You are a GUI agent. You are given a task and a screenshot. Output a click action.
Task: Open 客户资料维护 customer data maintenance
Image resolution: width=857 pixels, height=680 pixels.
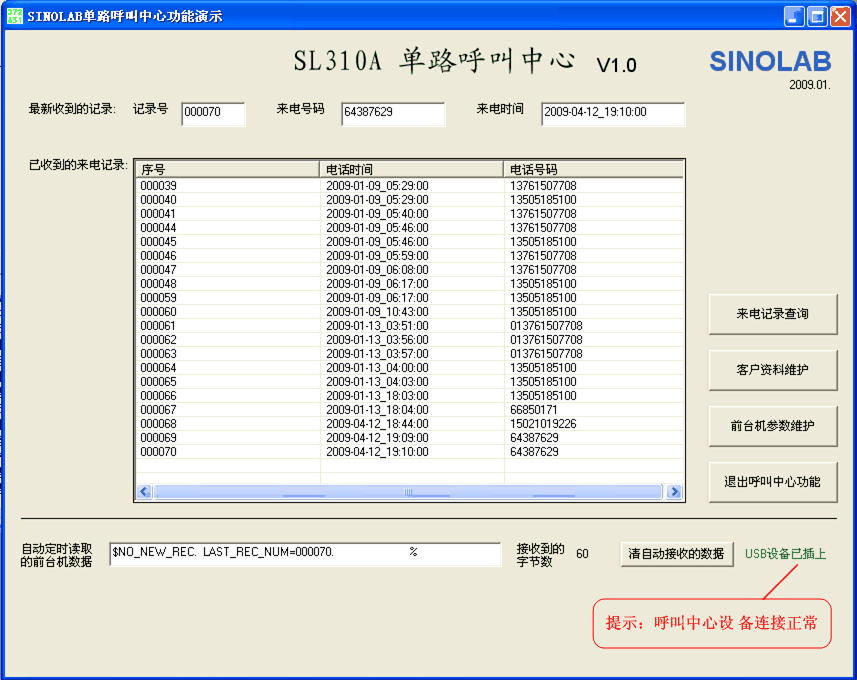click(772, 370)
